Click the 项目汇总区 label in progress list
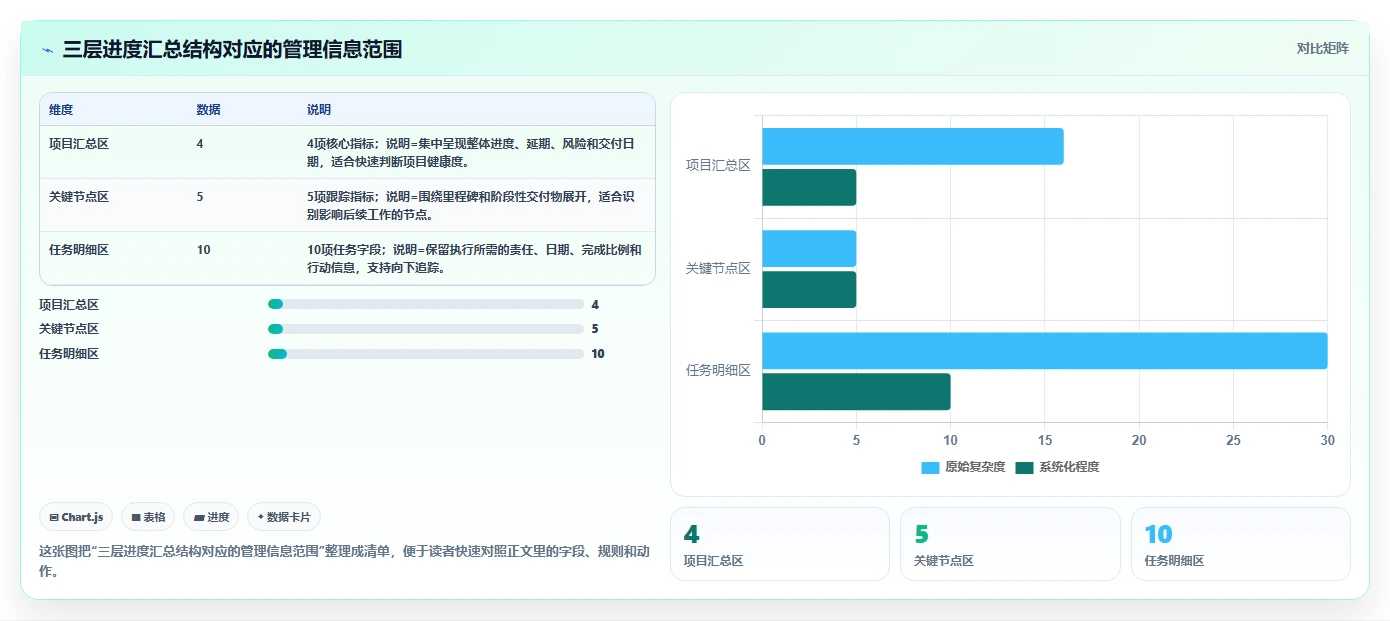The width and height of the screenshot is (1390, 621). click(x=69, y=304)
